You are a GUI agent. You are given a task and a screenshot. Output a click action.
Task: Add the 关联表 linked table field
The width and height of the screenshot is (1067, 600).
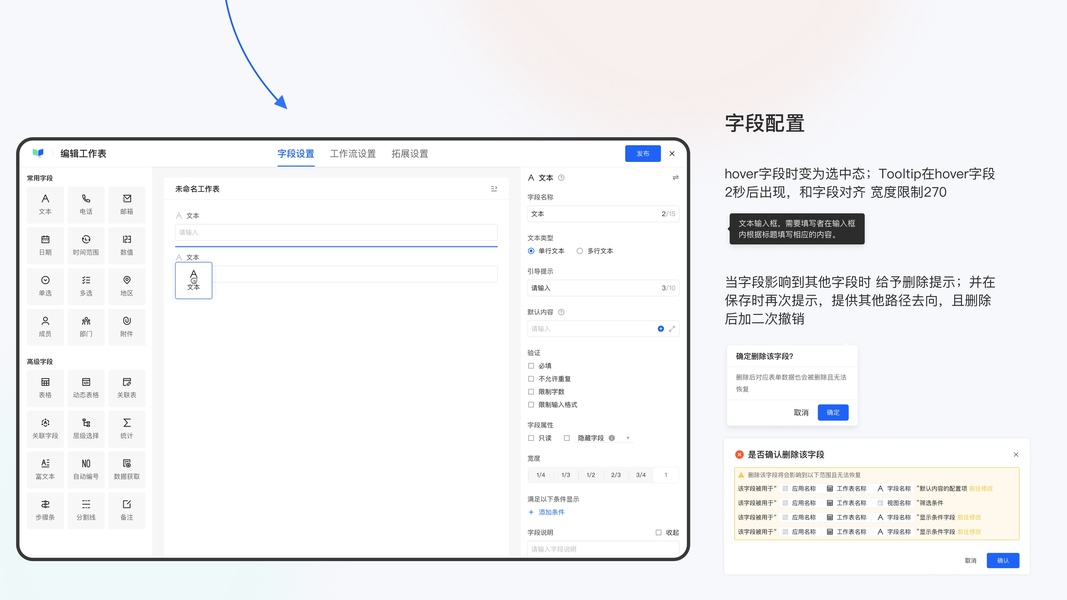coord(127,388)
